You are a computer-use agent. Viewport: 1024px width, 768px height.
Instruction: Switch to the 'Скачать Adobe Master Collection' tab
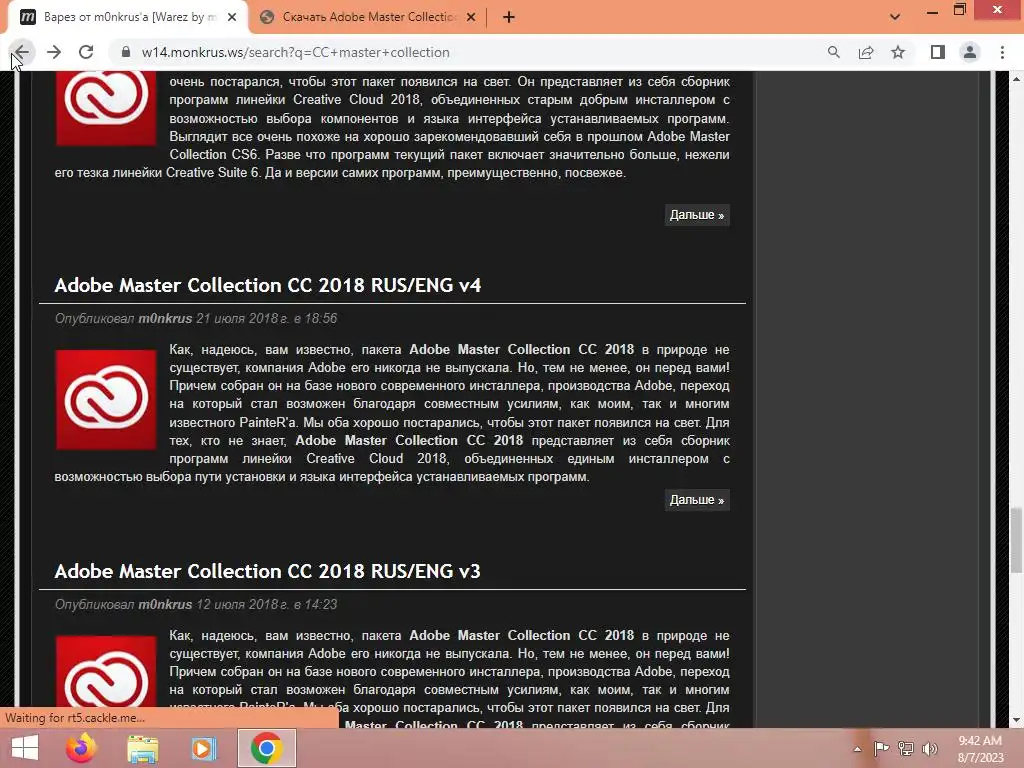[x=369, y=17]
